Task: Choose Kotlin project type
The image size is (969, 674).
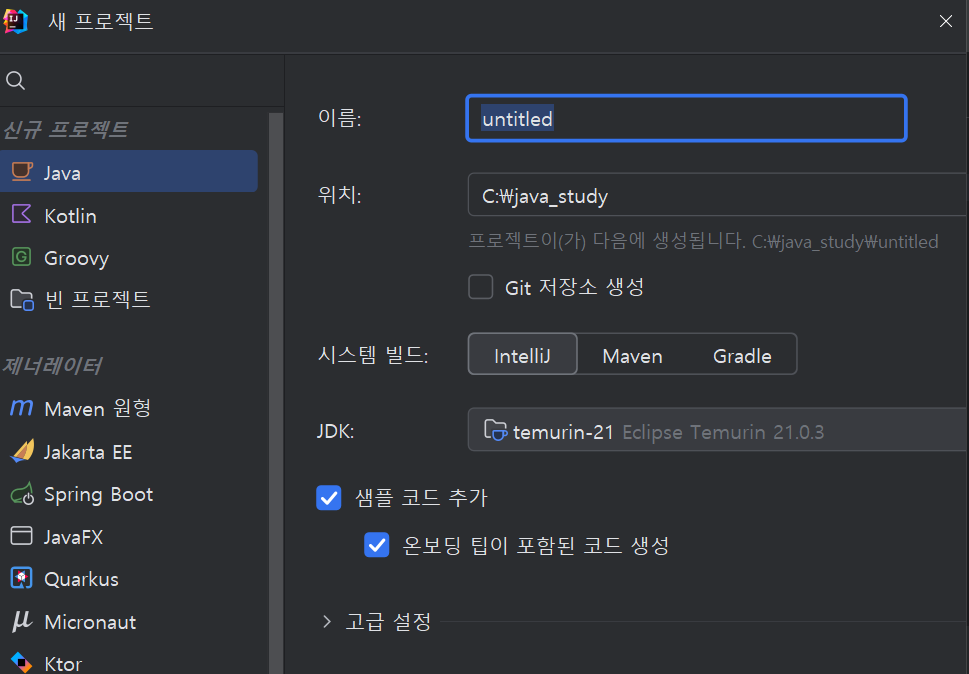Action: [x=129, y=215]
